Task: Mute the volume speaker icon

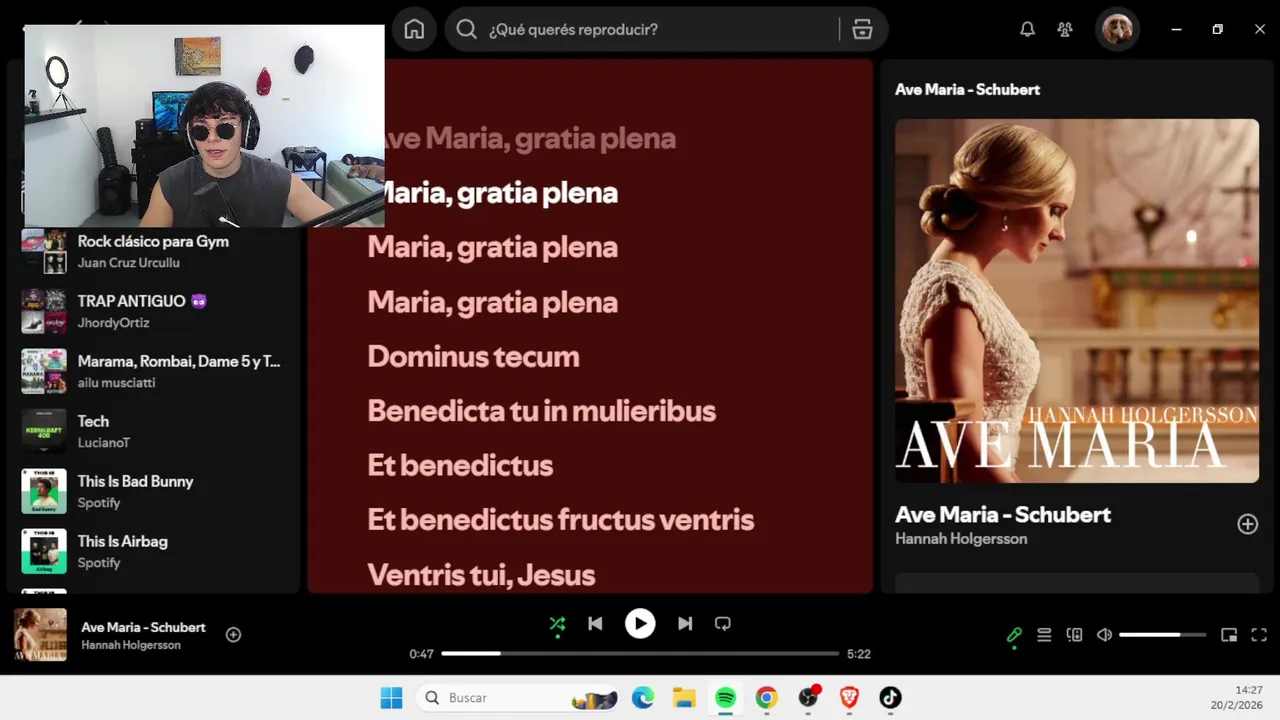Action: 1104,635
